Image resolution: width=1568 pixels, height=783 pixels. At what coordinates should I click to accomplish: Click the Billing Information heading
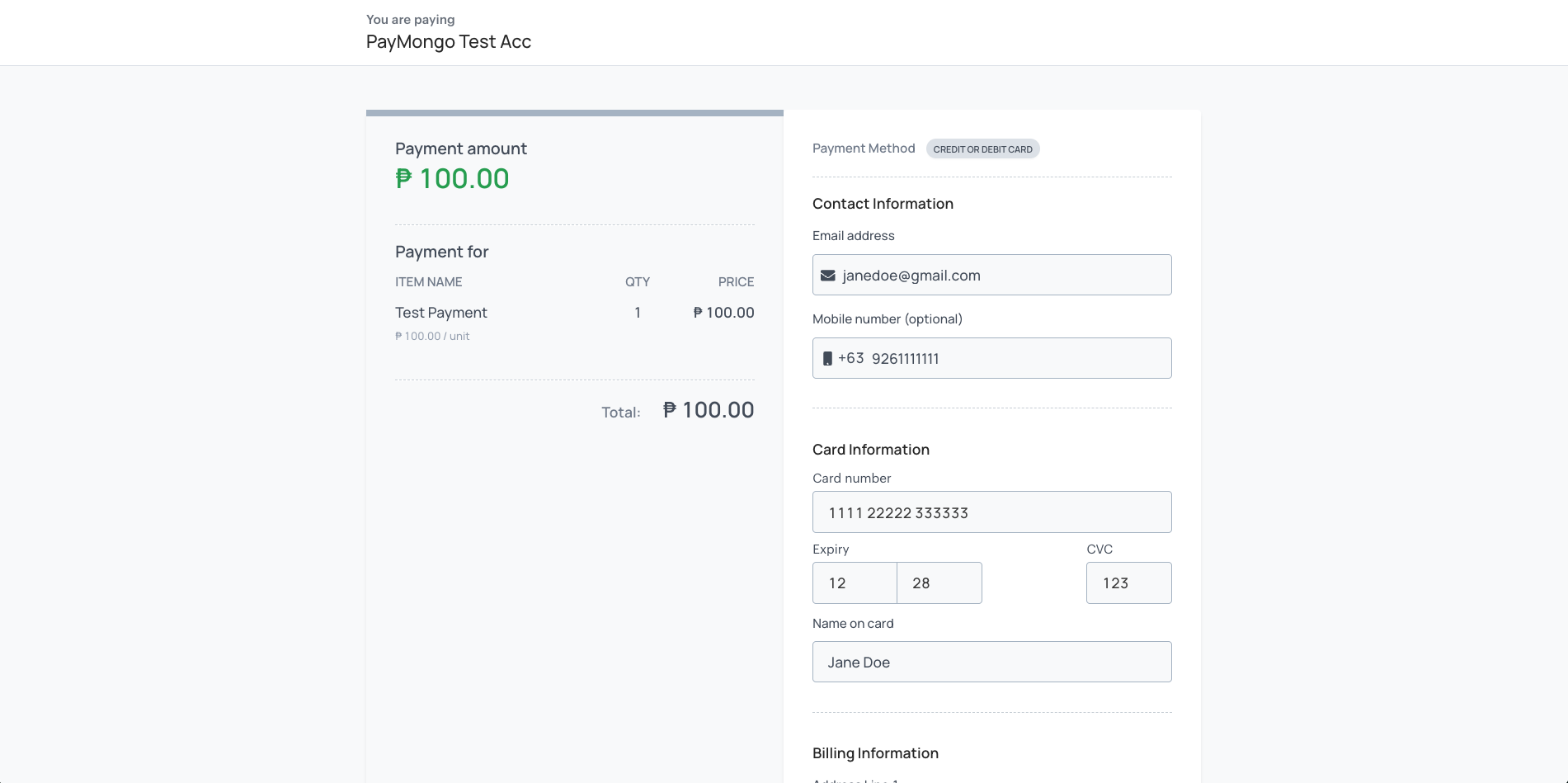tap(875, 753)
